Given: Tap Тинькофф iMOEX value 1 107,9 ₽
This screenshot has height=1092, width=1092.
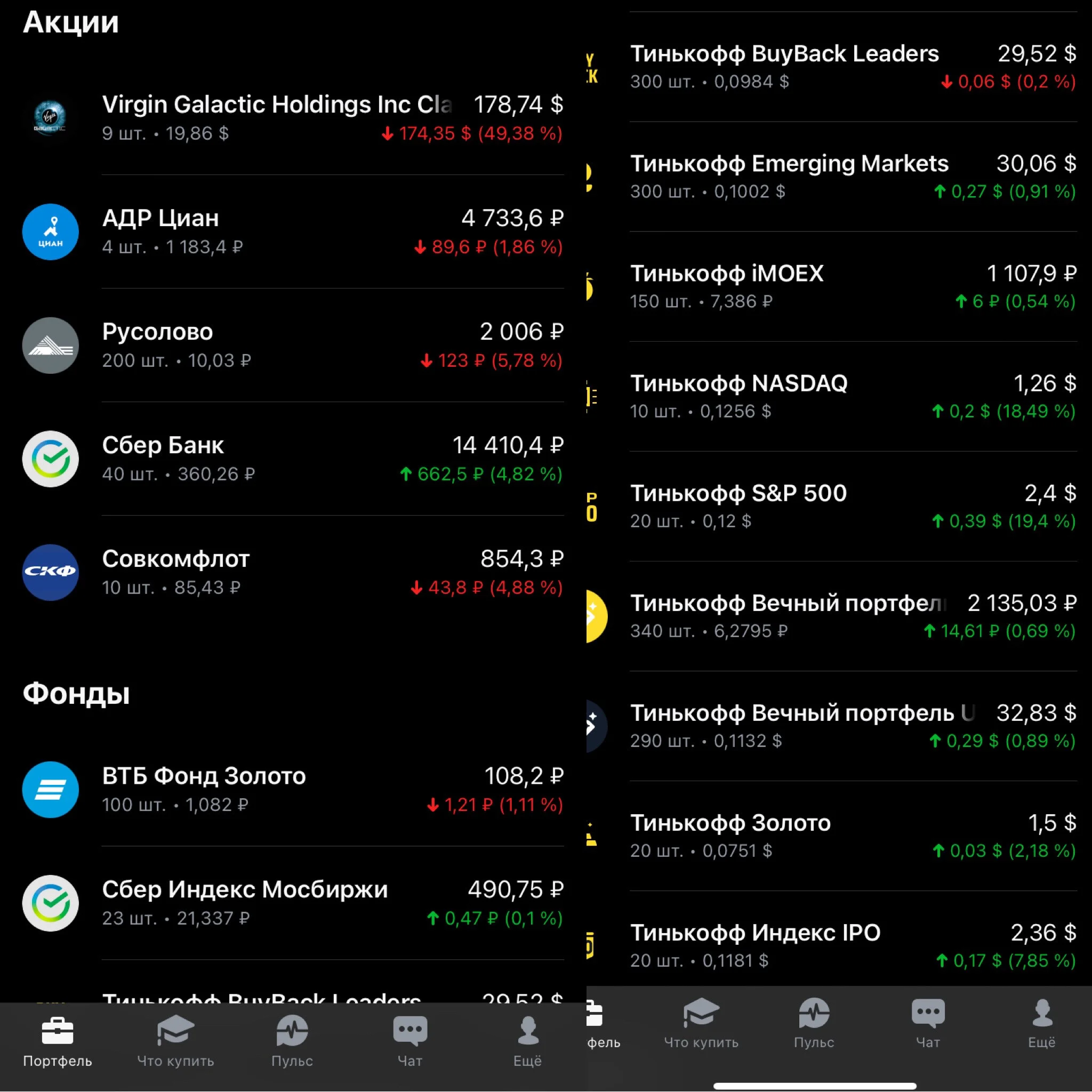Looking at the screenshot, I should [1032, 274].
